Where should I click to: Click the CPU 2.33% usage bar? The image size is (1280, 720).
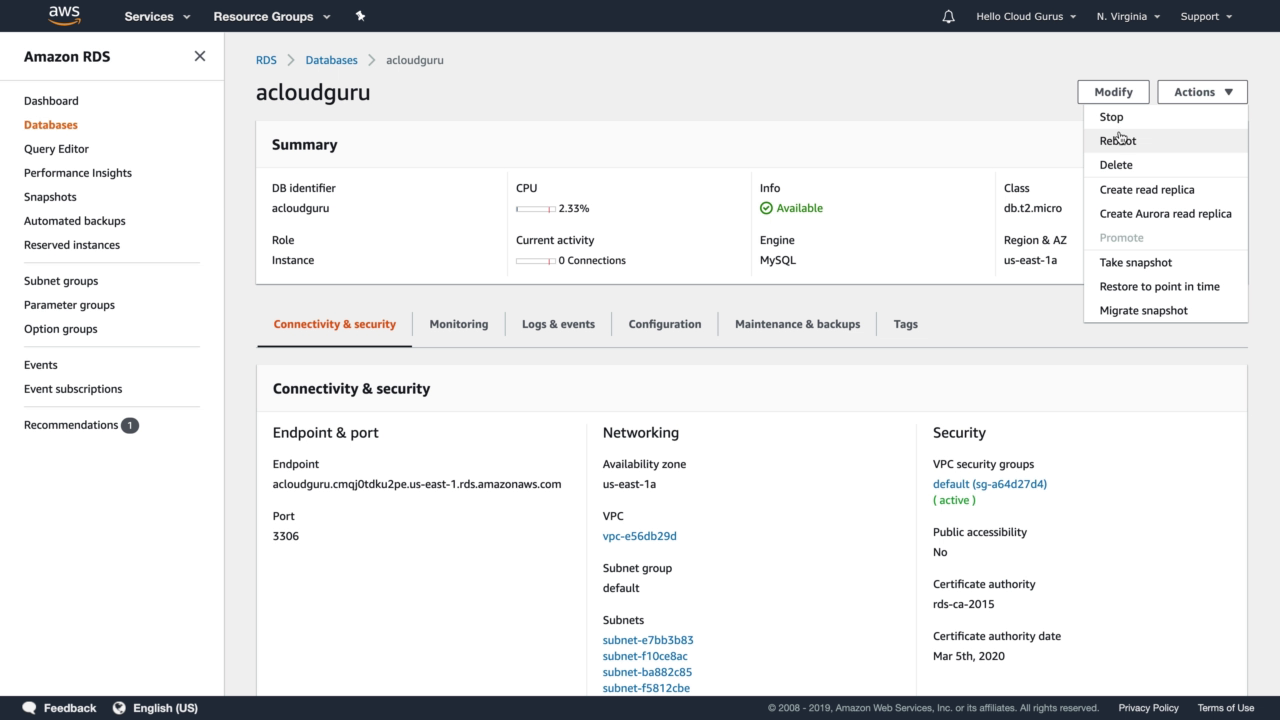536,209
